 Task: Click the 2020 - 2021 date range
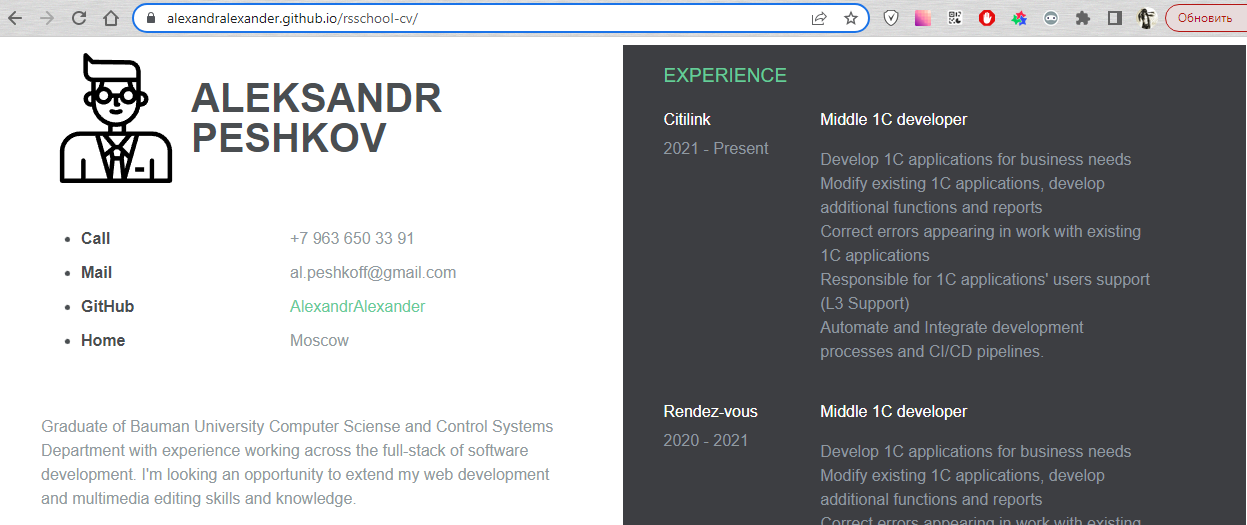pos(706,440)
